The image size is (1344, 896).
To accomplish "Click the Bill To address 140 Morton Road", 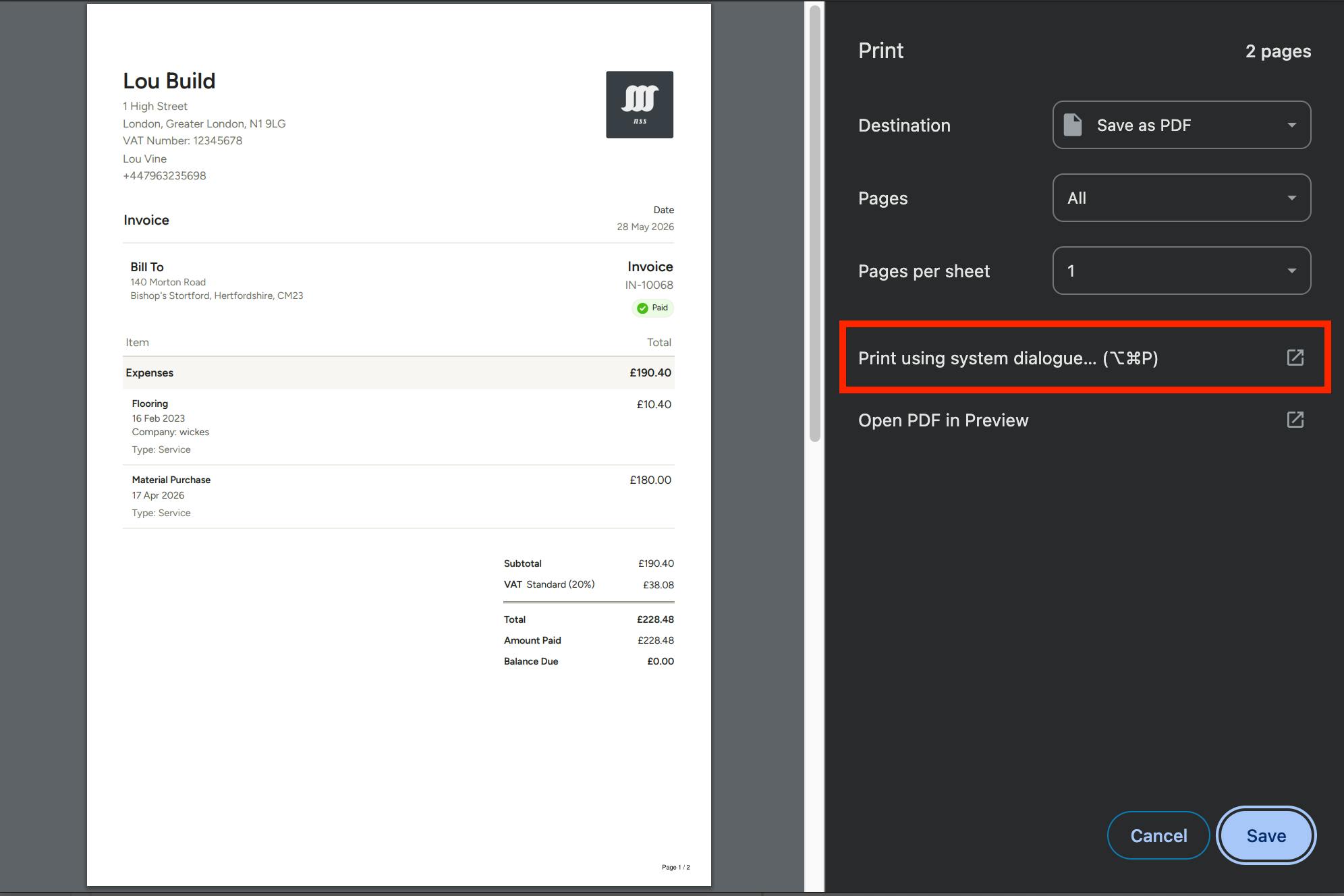I will click(168, 282).
